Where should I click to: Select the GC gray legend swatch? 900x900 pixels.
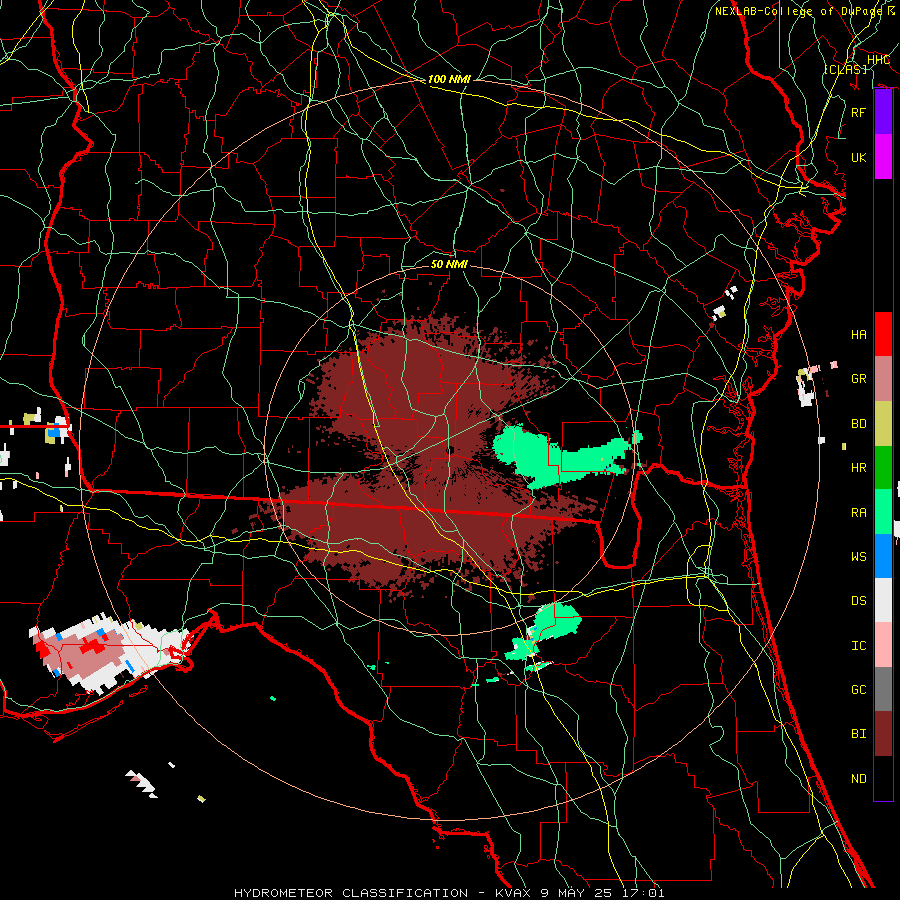883,689
